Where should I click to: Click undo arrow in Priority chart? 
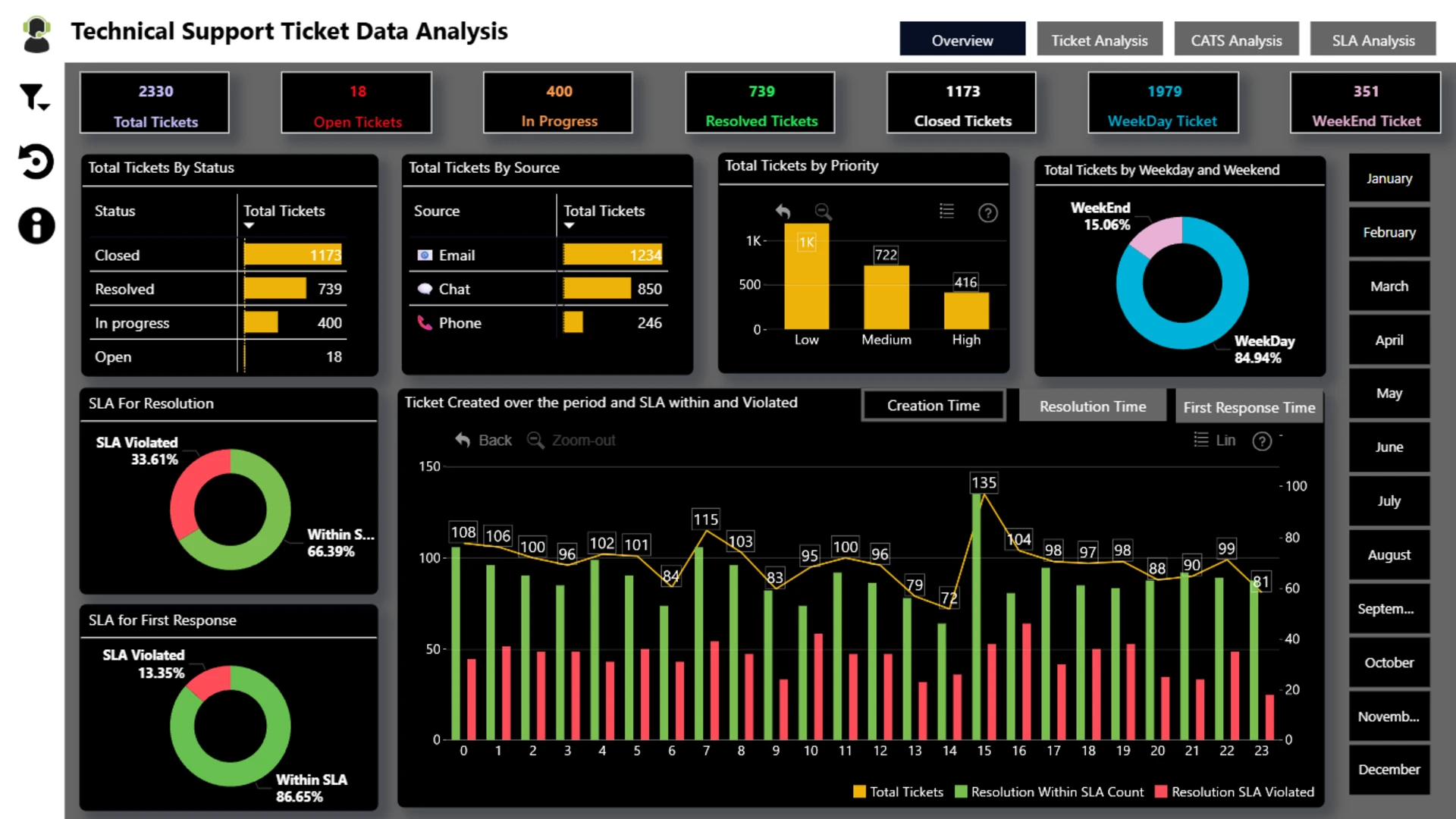(x=783, y=212)
